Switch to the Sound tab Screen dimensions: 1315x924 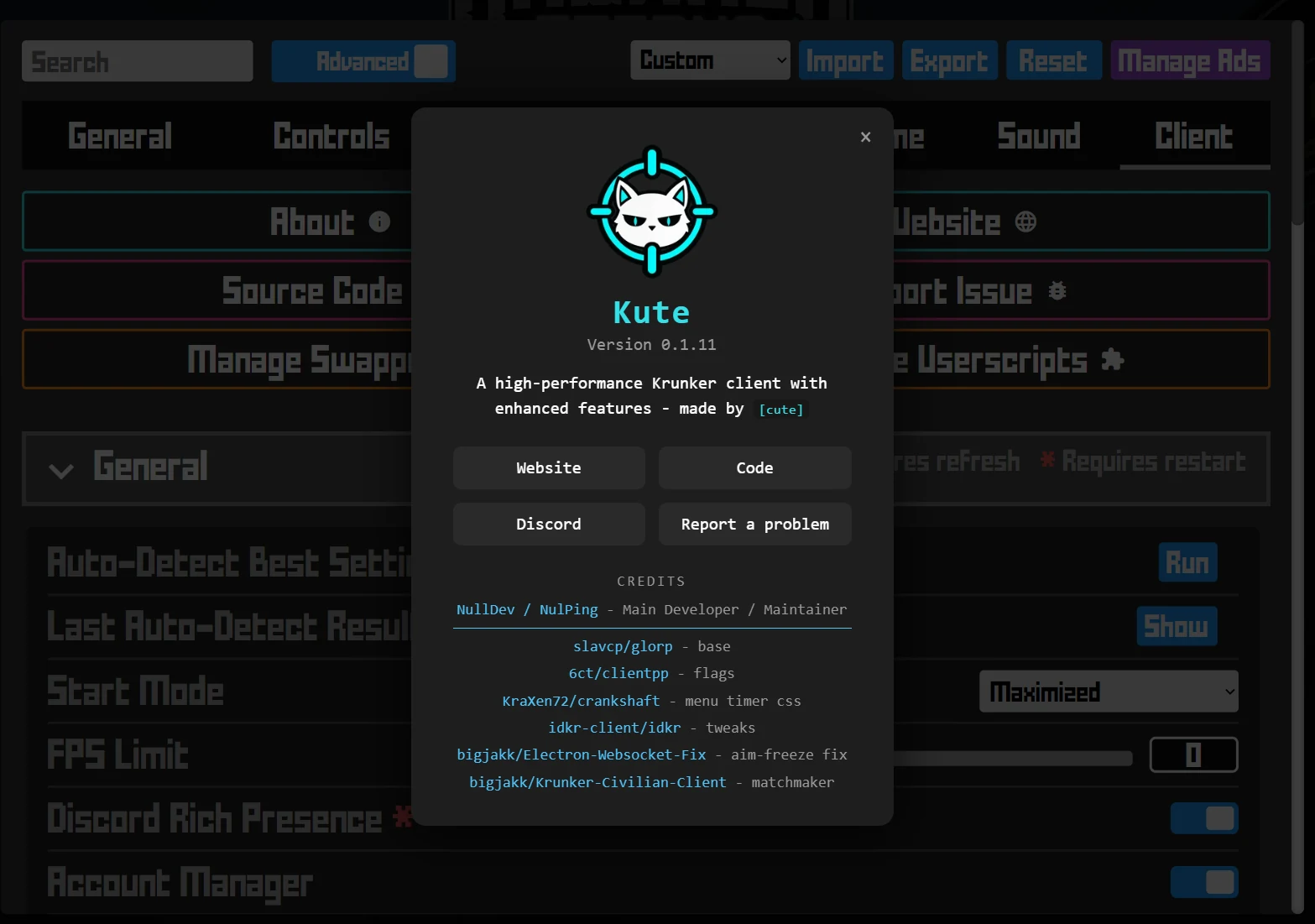coord(1039,136)
